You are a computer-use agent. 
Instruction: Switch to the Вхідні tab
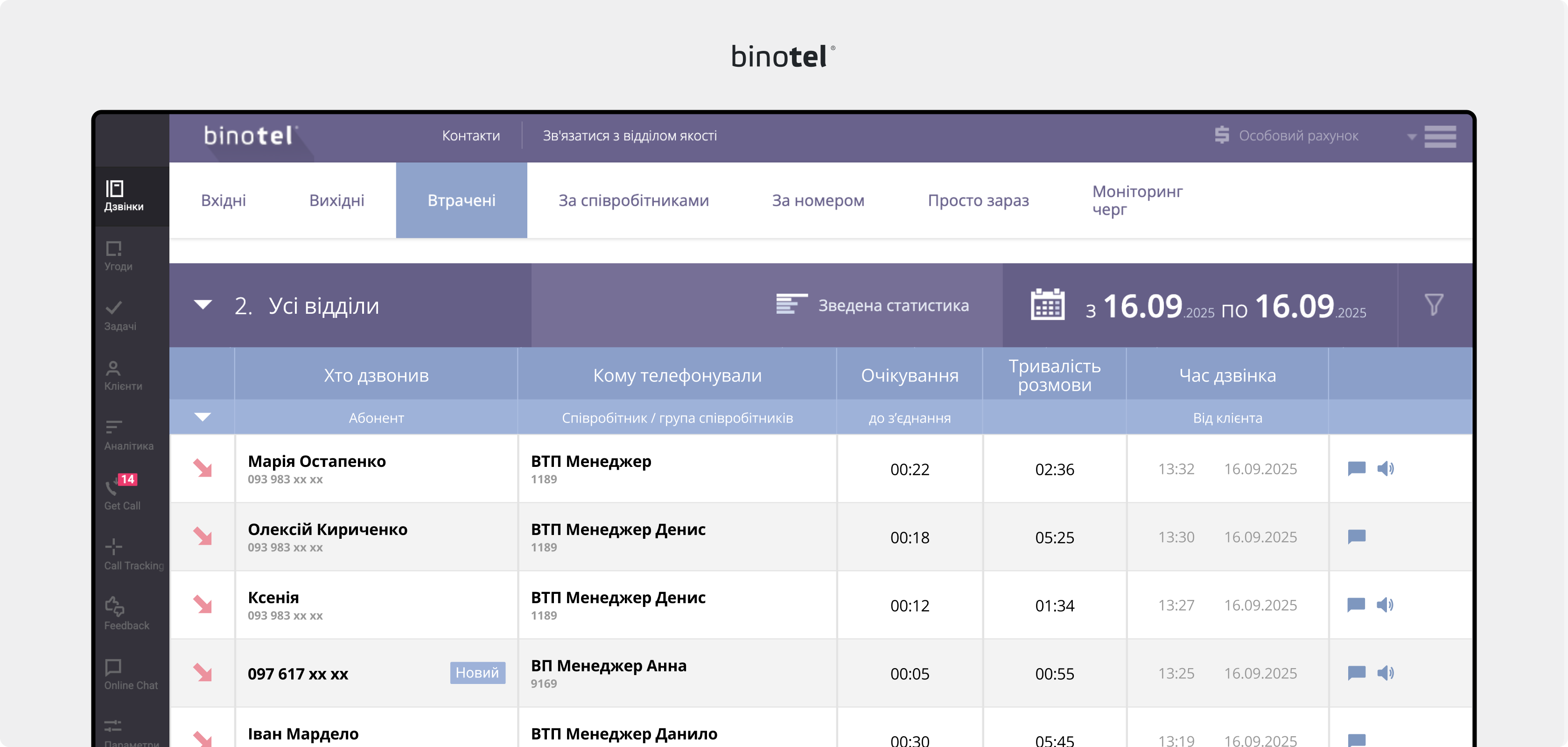tap(223, 200)
